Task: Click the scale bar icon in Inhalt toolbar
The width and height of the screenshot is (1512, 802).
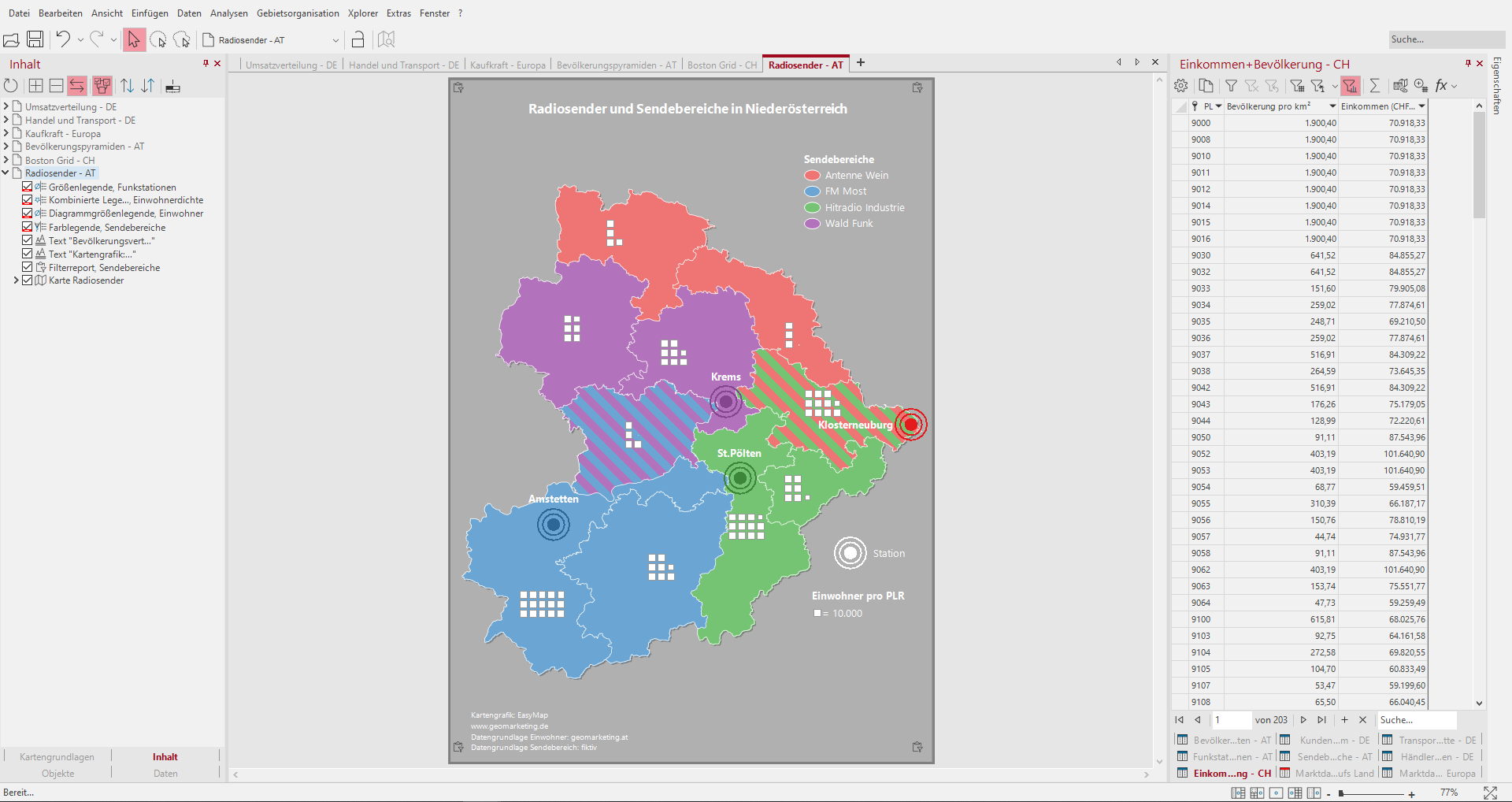Action: tap(173, 87)
